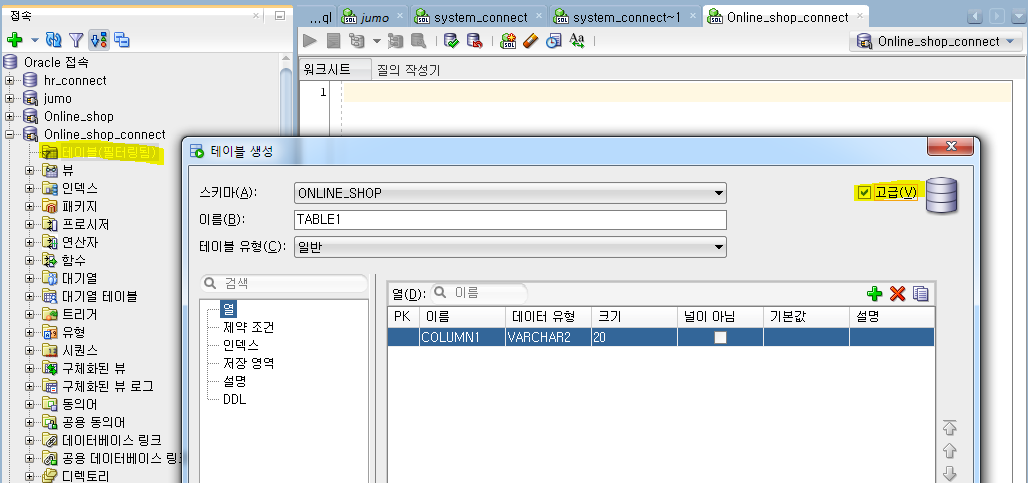Viewport: 1028px width, 483px height.
Task: Click the 검색 search field in dialog
Action: pos(284,284)
